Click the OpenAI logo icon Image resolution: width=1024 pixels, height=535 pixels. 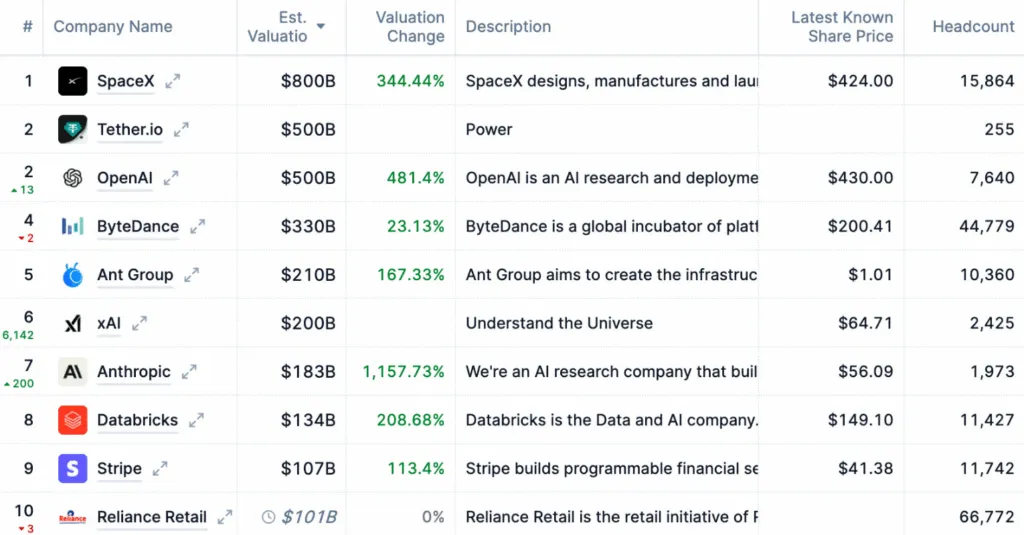pyautogui.click(x=73, y=178)
